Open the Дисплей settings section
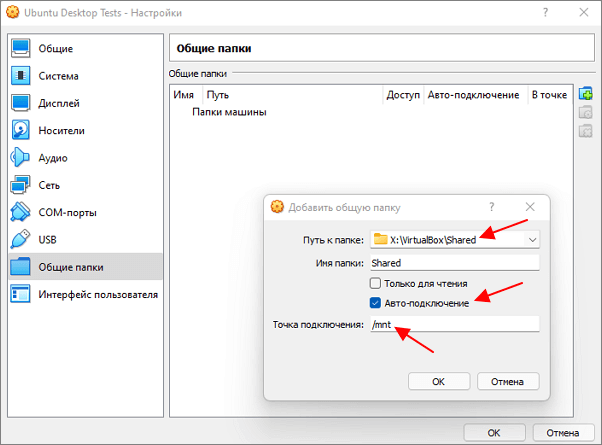 tap(85, 103)
